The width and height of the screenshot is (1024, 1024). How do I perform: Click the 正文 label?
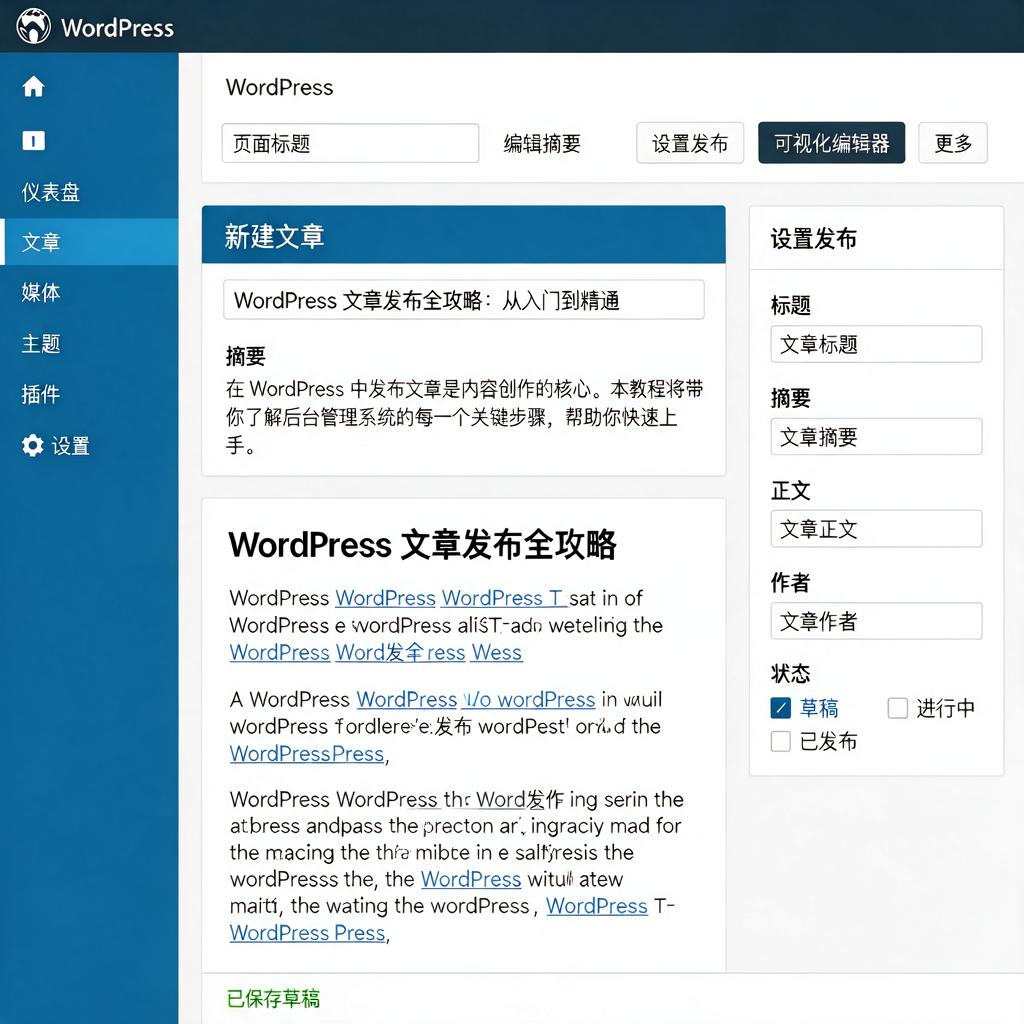pos(790,490)
